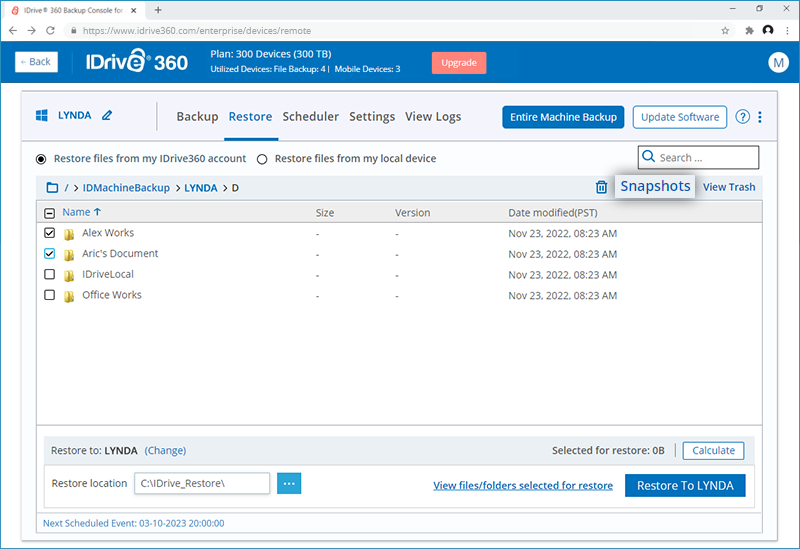Sort by the Name column header
Image resolution: width=800 pixels, height=549 pixels.
82,212
